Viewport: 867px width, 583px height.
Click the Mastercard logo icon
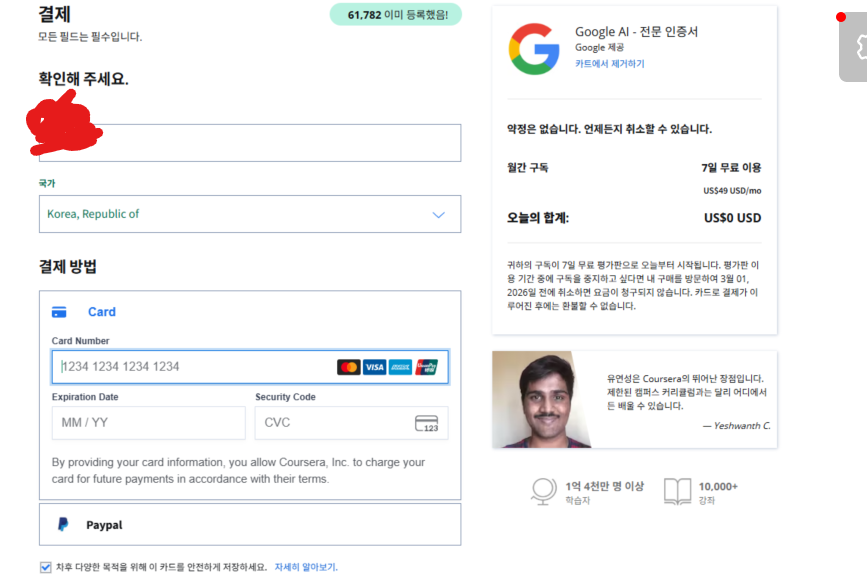click(349, 367)
